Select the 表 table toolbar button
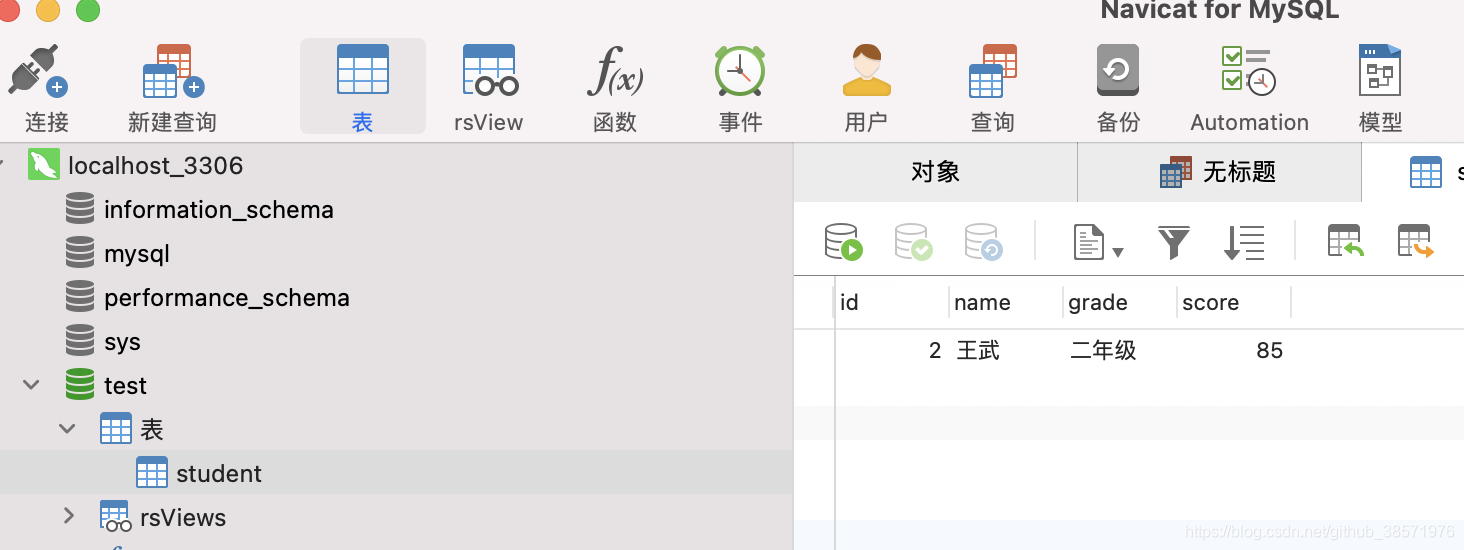The height and width of the screenshot is (550, 1464). 363,87
